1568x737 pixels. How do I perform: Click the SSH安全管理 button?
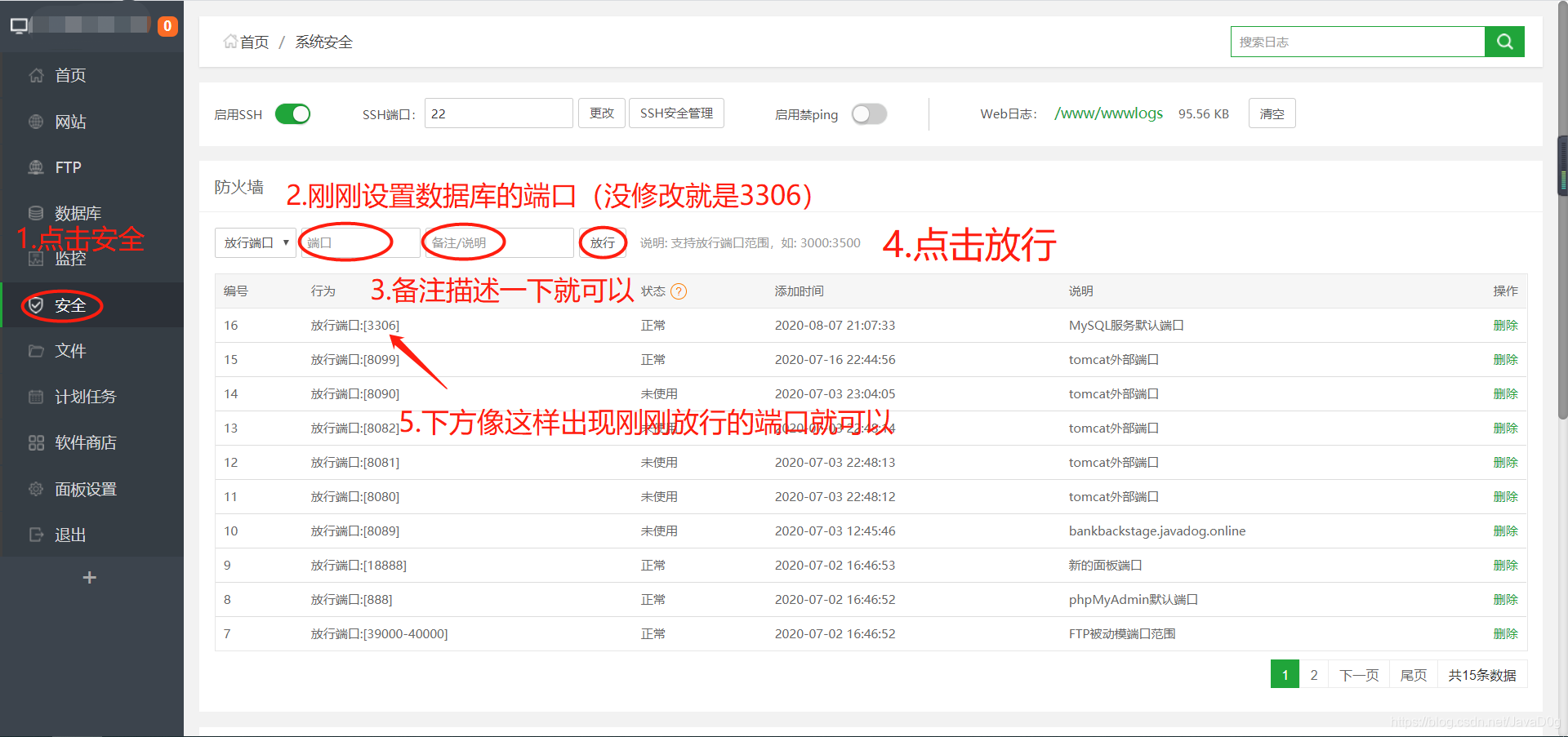pos(676,113)
